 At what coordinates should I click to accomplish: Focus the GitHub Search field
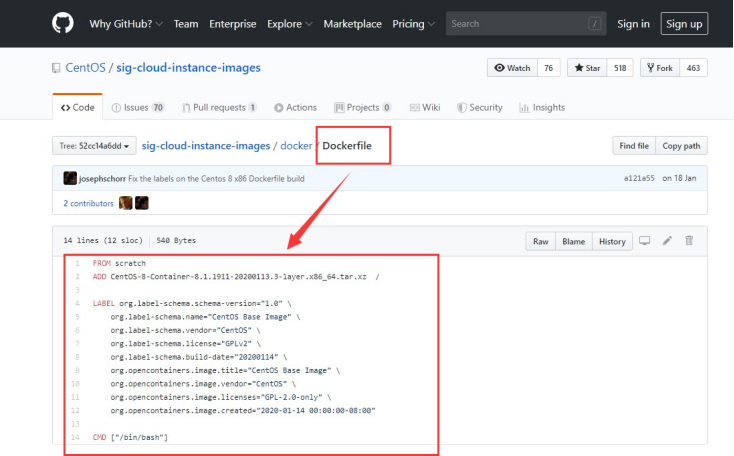pos(526,23)
